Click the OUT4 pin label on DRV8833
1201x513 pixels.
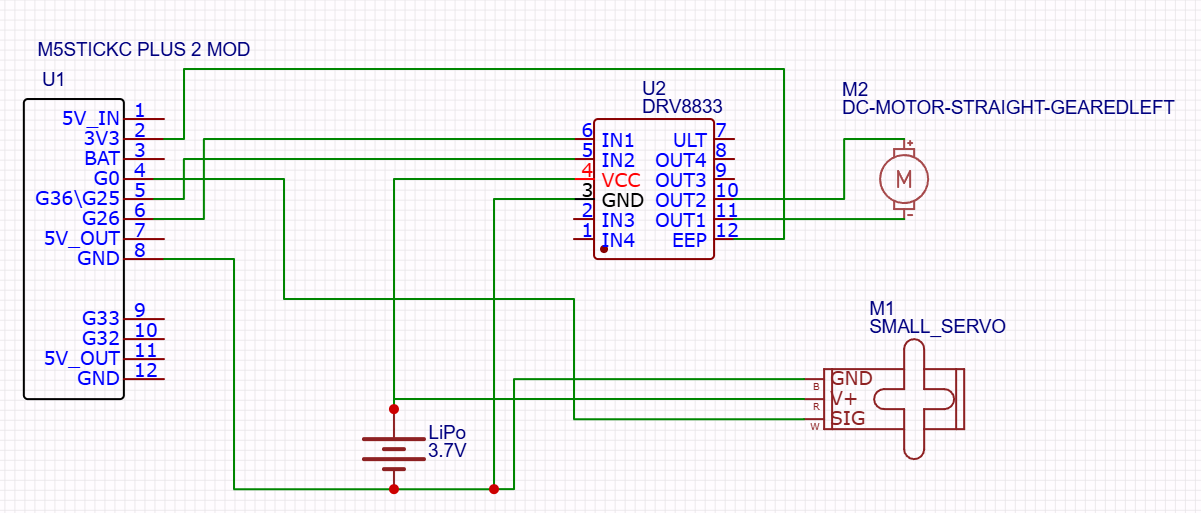pos(681,159)
